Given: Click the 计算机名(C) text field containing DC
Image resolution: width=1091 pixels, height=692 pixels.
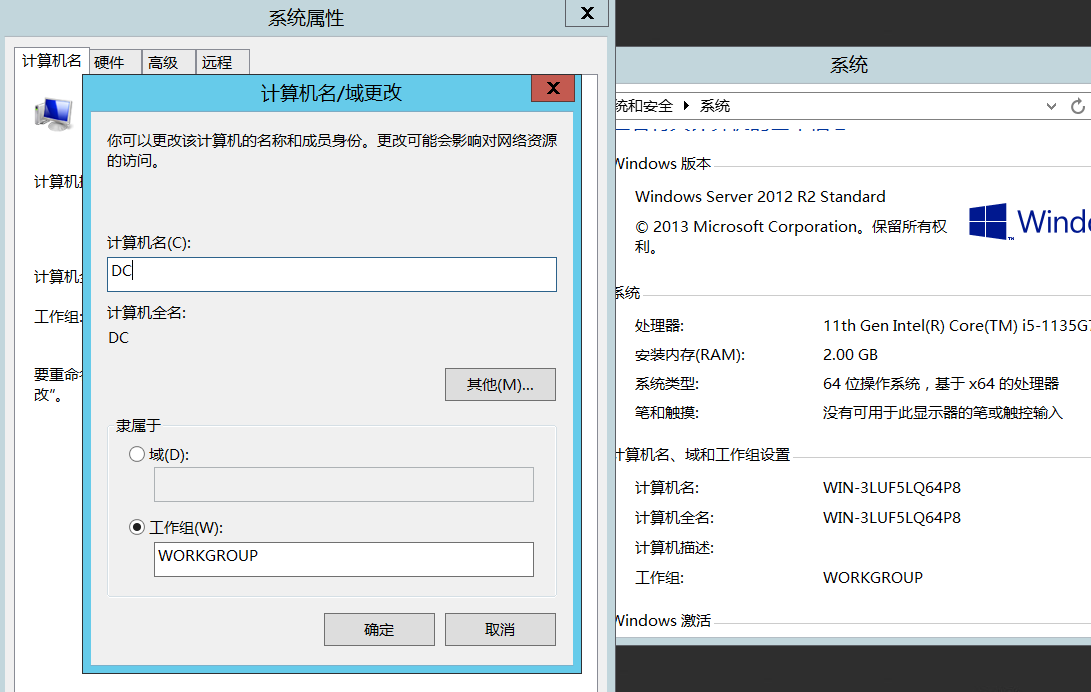Looking at the screenshot, I should coord(332,274).
